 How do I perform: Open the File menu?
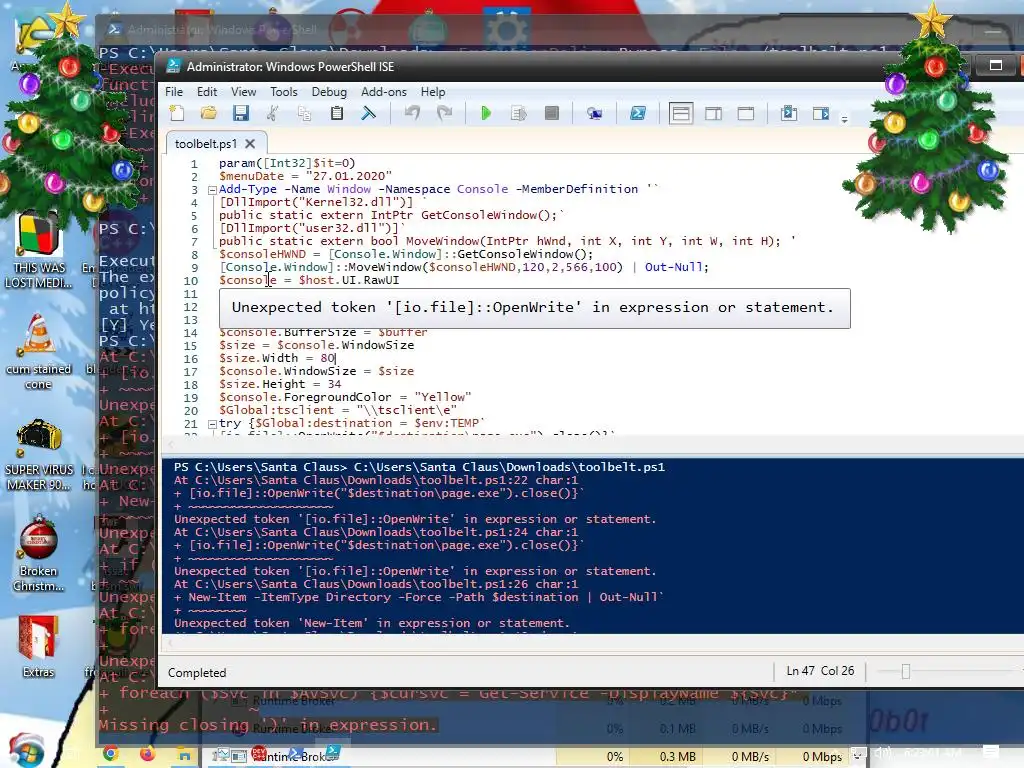coord(174,92)
